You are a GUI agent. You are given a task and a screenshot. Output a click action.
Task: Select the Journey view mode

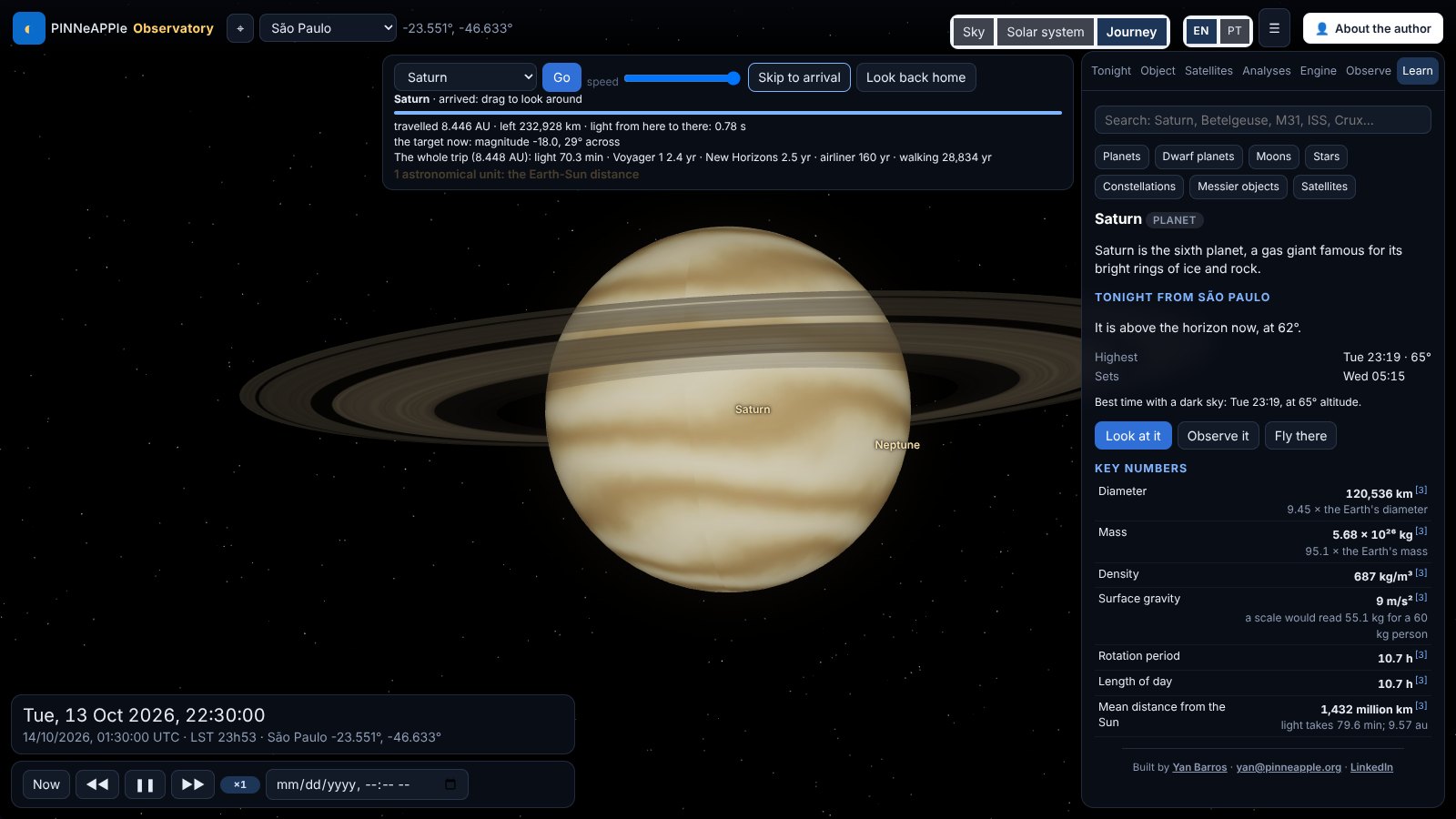coord(1131,32)
